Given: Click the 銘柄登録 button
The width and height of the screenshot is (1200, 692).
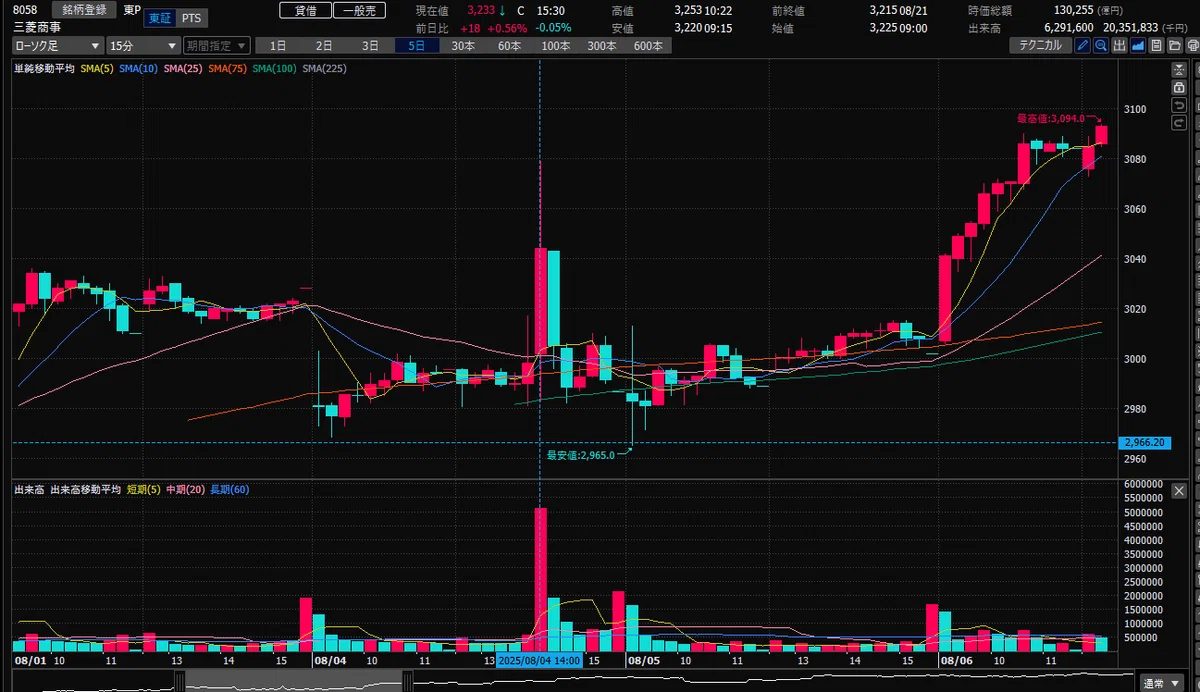Looking at the screenshot, I should click(x=84, y=10).
